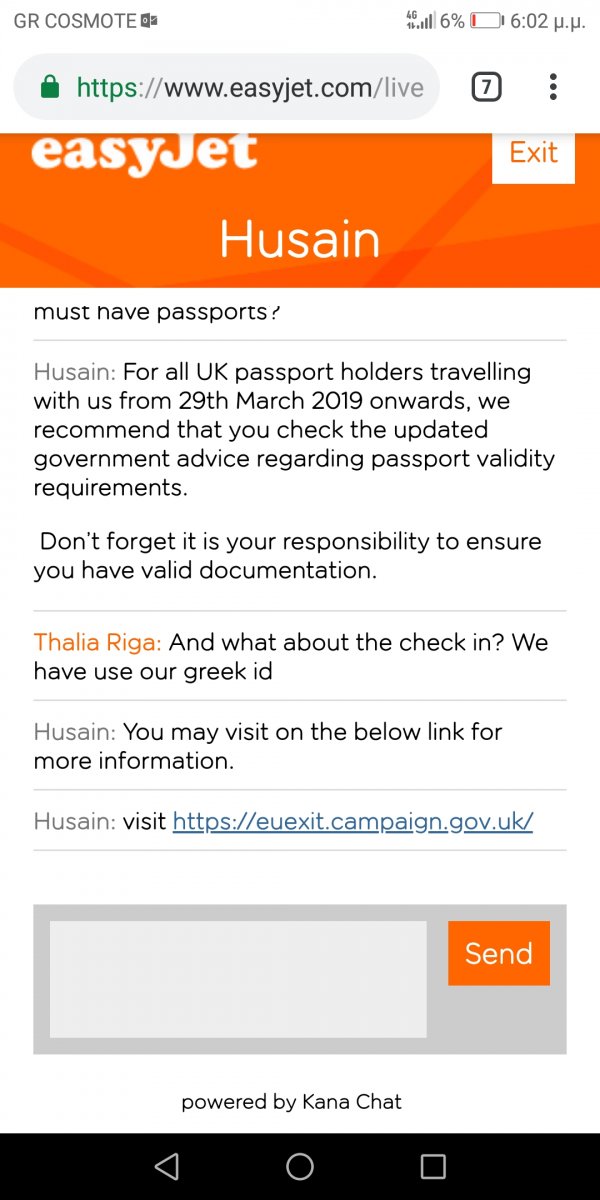Send the chat message
600x1200 pixels.
pos(499,953)
